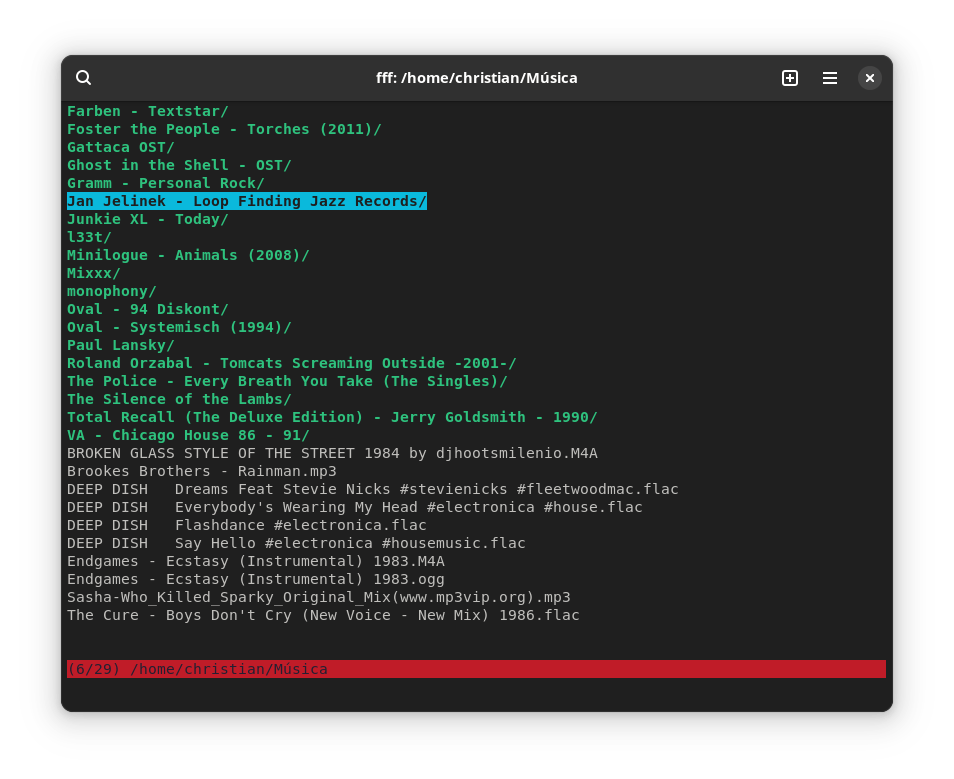Select the Mixxx folder
Image resolution: width=954 pixels, height=779 pixels.
point(94,273)
